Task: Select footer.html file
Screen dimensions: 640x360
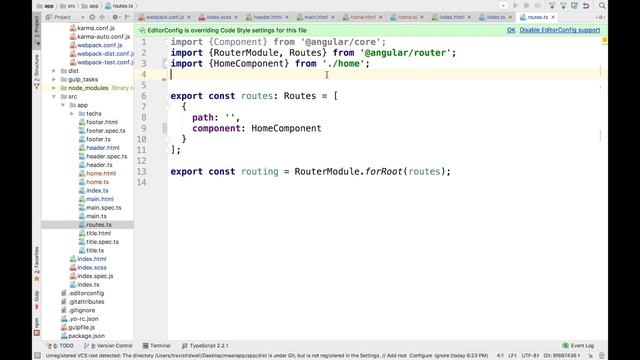Action: [98, 122]
